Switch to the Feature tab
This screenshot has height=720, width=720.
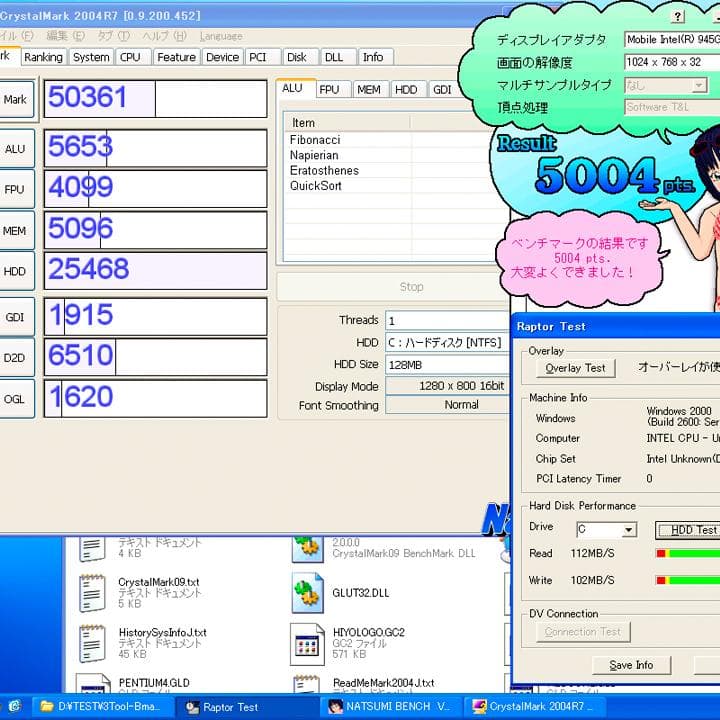[177, 57]
